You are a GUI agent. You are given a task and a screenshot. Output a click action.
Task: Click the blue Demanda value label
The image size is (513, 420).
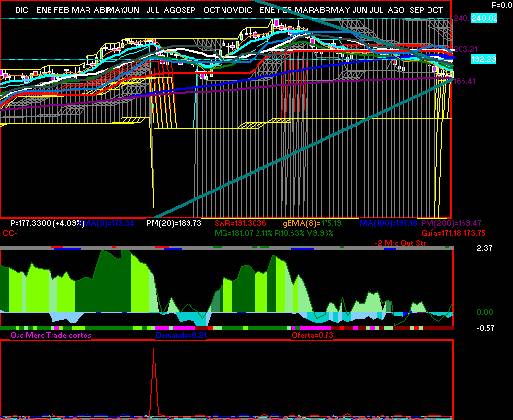point(182,335)
